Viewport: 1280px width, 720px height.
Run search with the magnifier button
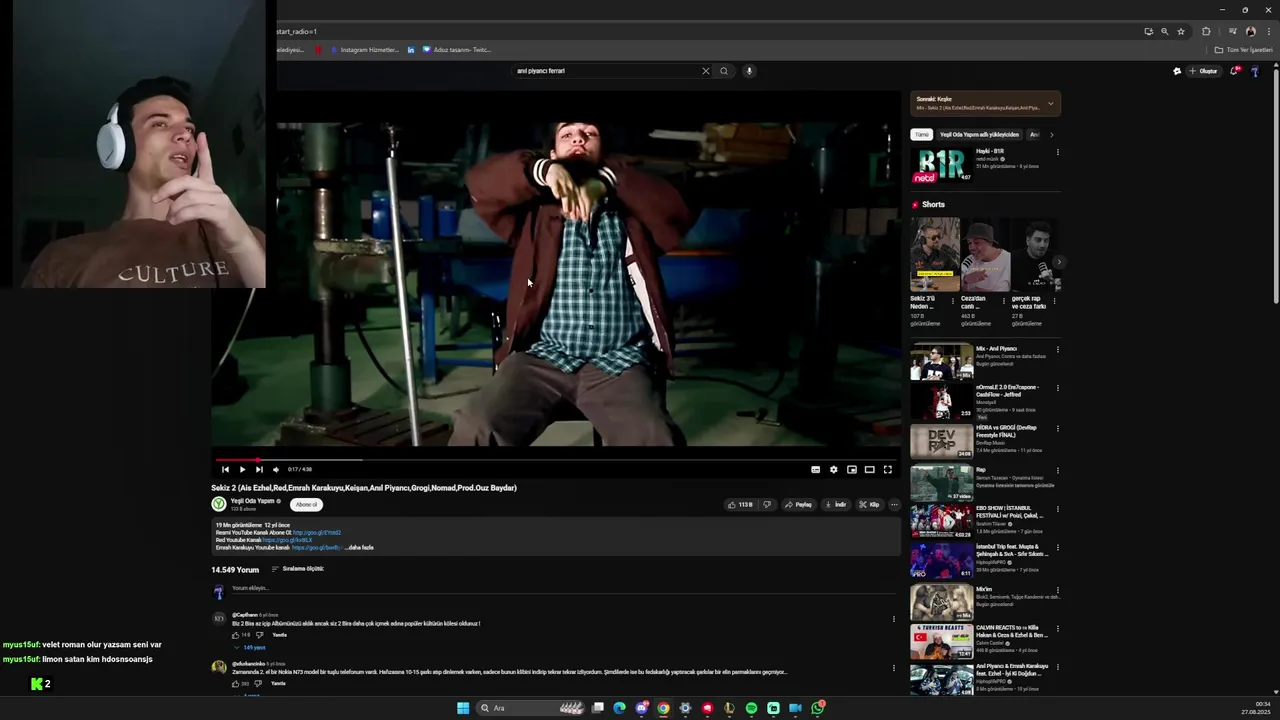(x=724, y=71)
